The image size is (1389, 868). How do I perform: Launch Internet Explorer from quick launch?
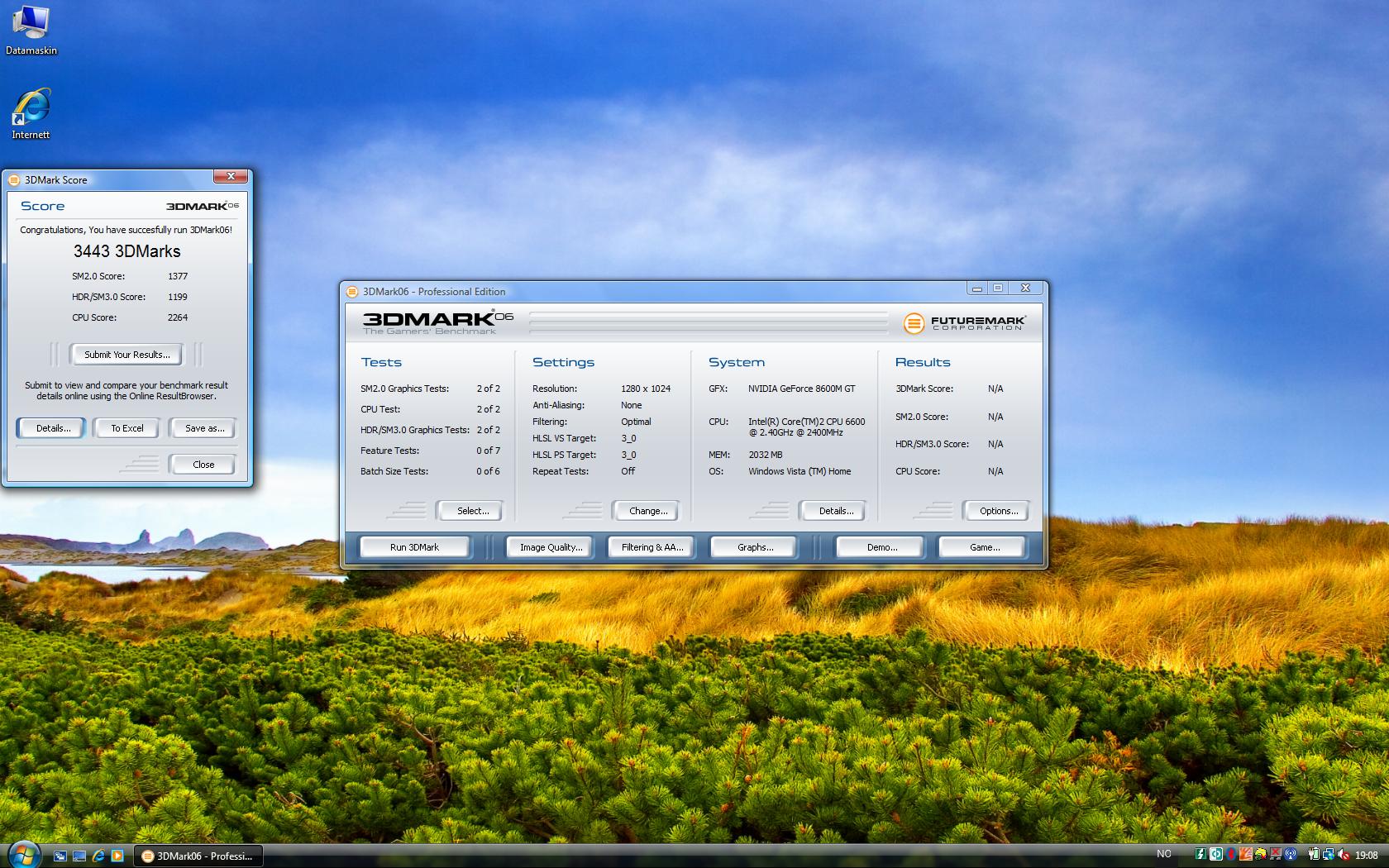pos(98,856)
